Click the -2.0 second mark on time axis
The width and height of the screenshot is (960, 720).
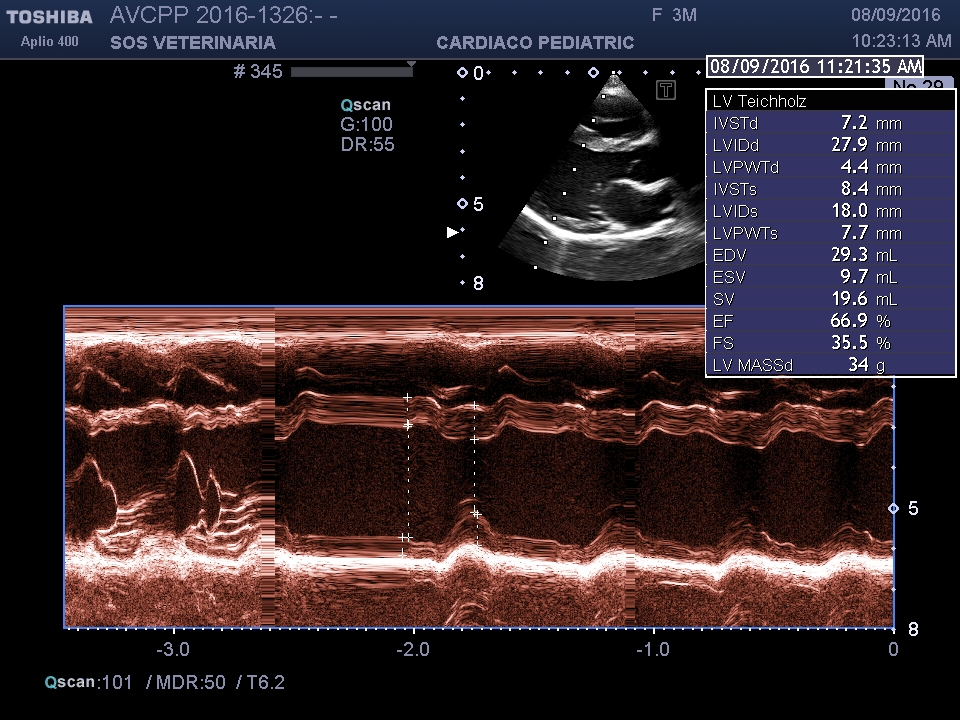413,648
